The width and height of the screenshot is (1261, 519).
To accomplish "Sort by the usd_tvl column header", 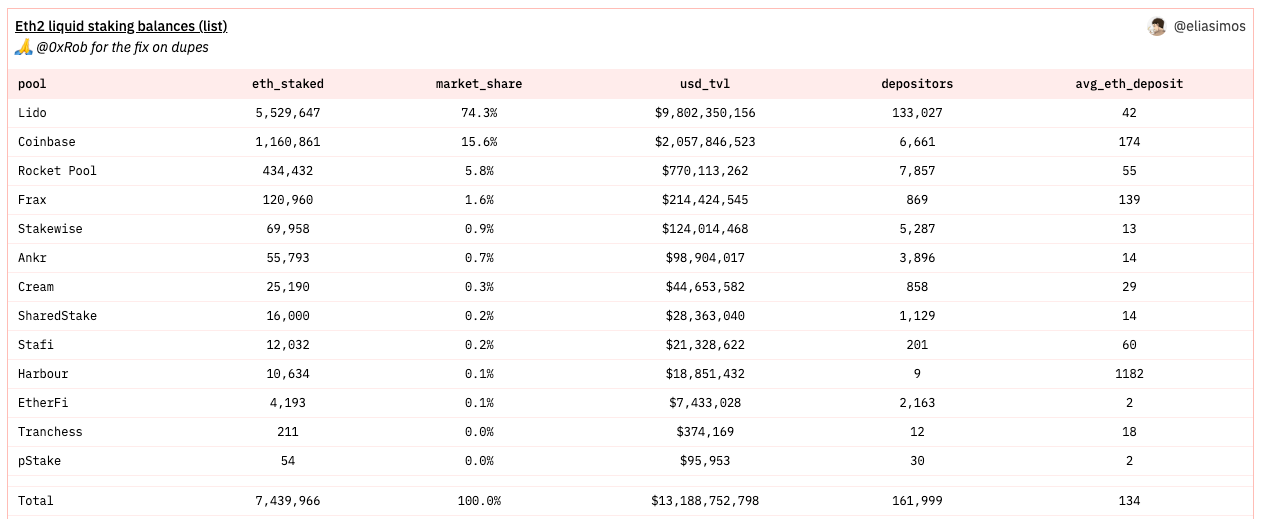I will (x=705, y=84).
